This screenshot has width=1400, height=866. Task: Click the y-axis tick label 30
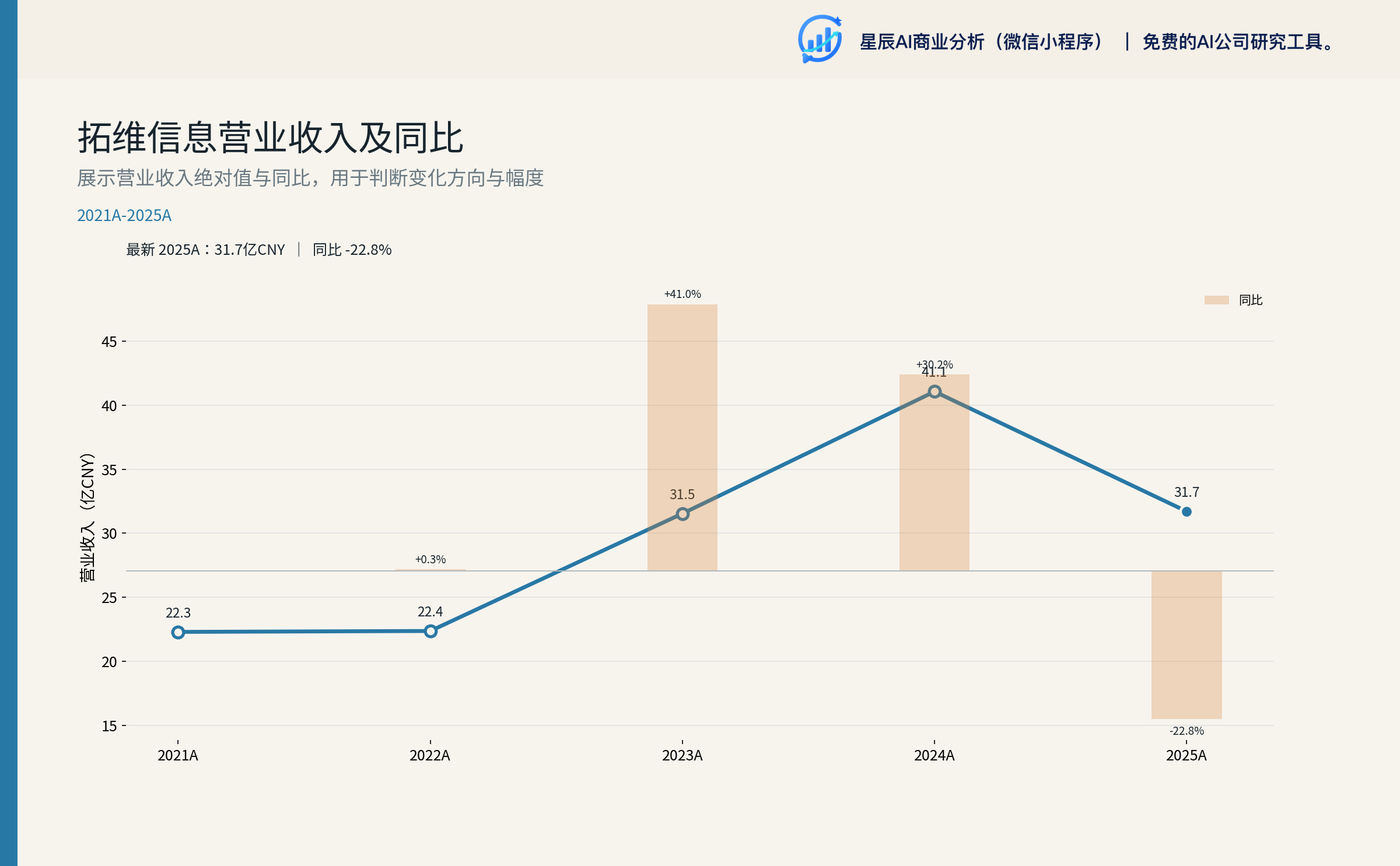(109, 534)
